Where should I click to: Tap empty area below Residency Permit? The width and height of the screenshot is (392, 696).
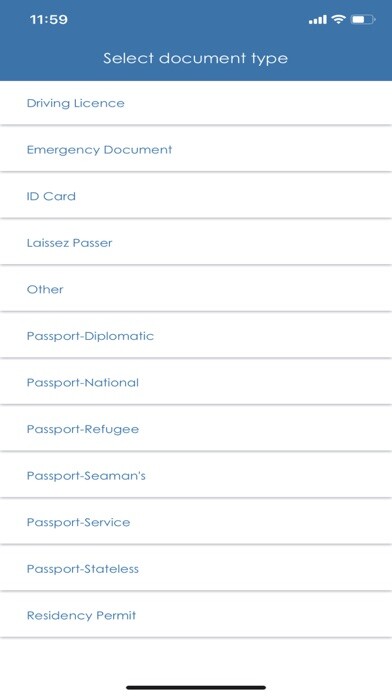point(196,660)
